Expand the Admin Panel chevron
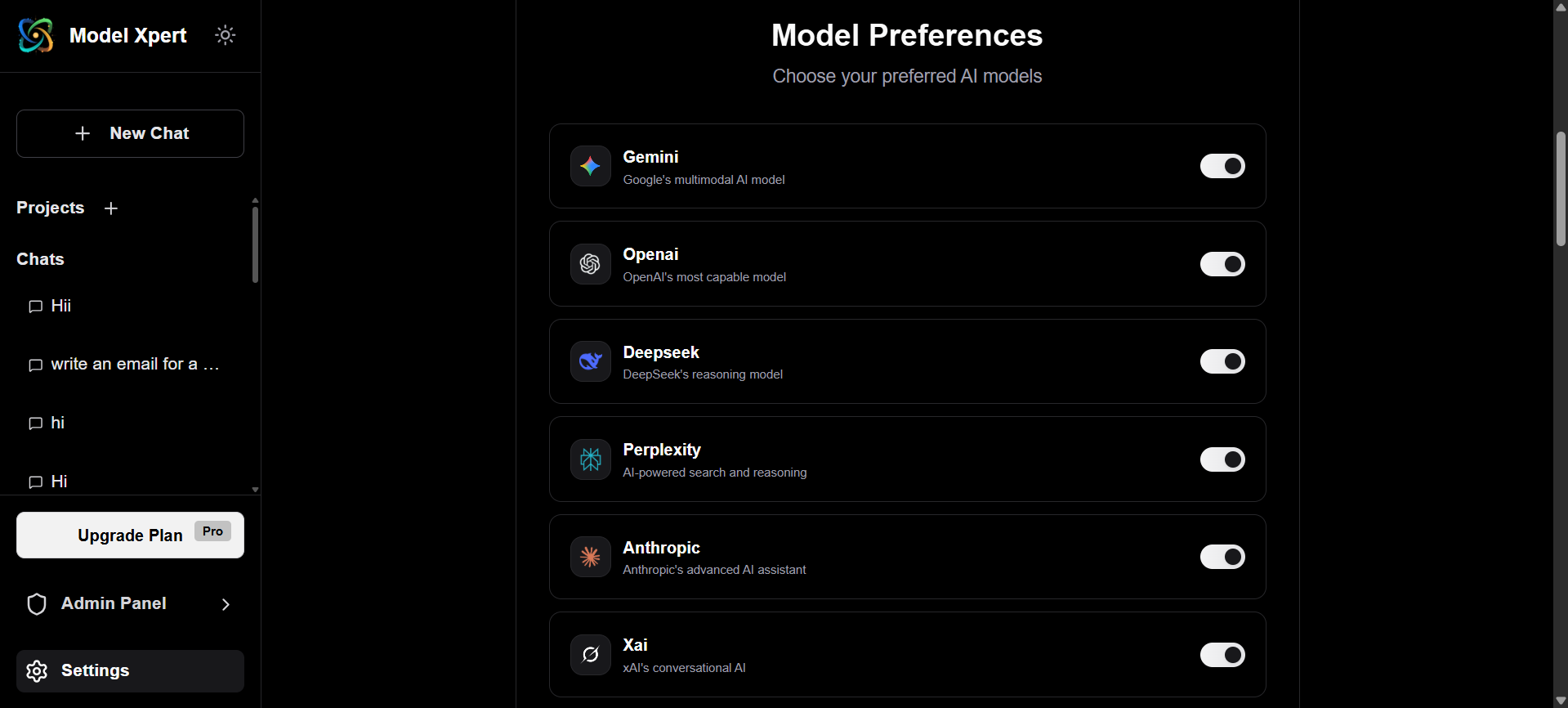 (226, 604)
